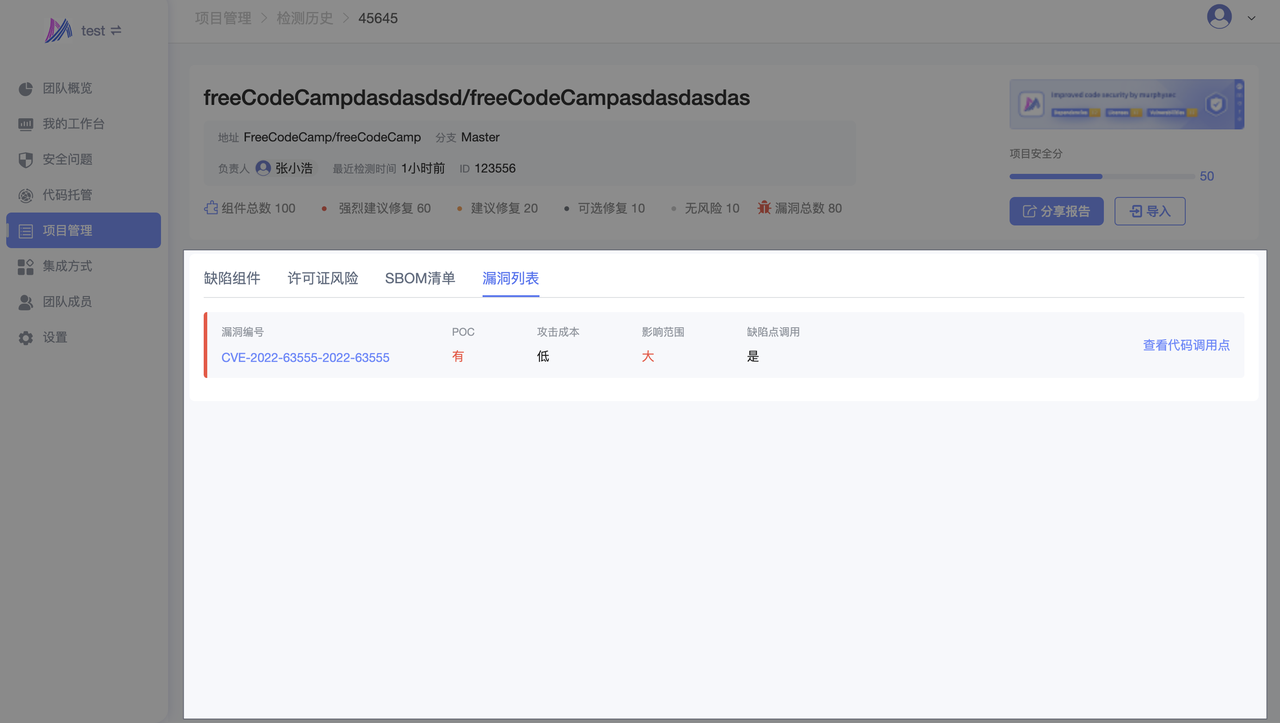Image resolution: width=1280 pixels, height=723 pixels.
Task: Click the Team Overview pie chart icon
Action: (26, 89)
